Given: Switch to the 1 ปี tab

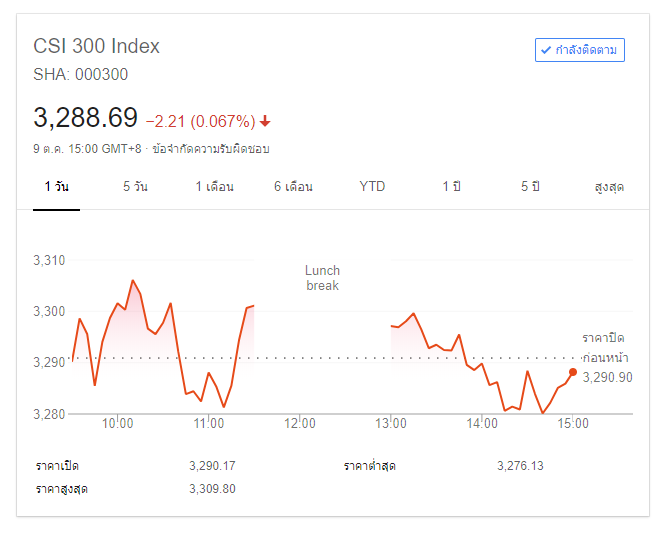Looking at the screenshot, I should 451,187.
